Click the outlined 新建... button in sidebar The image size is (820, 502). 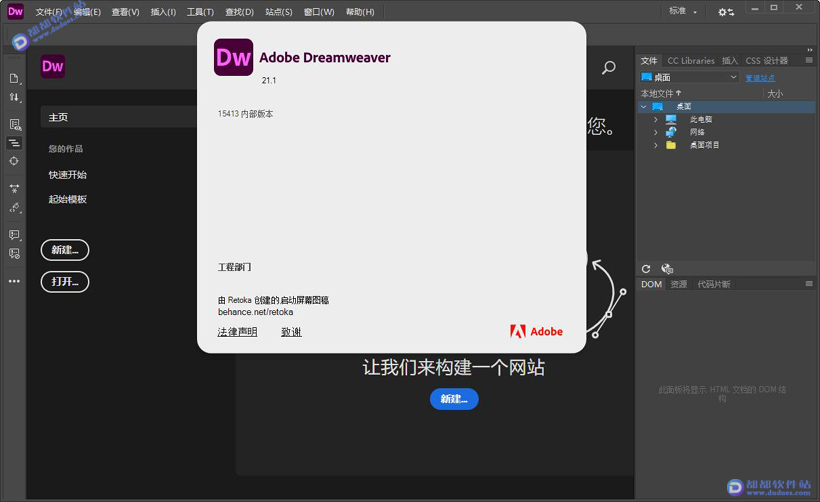(65, 250)
